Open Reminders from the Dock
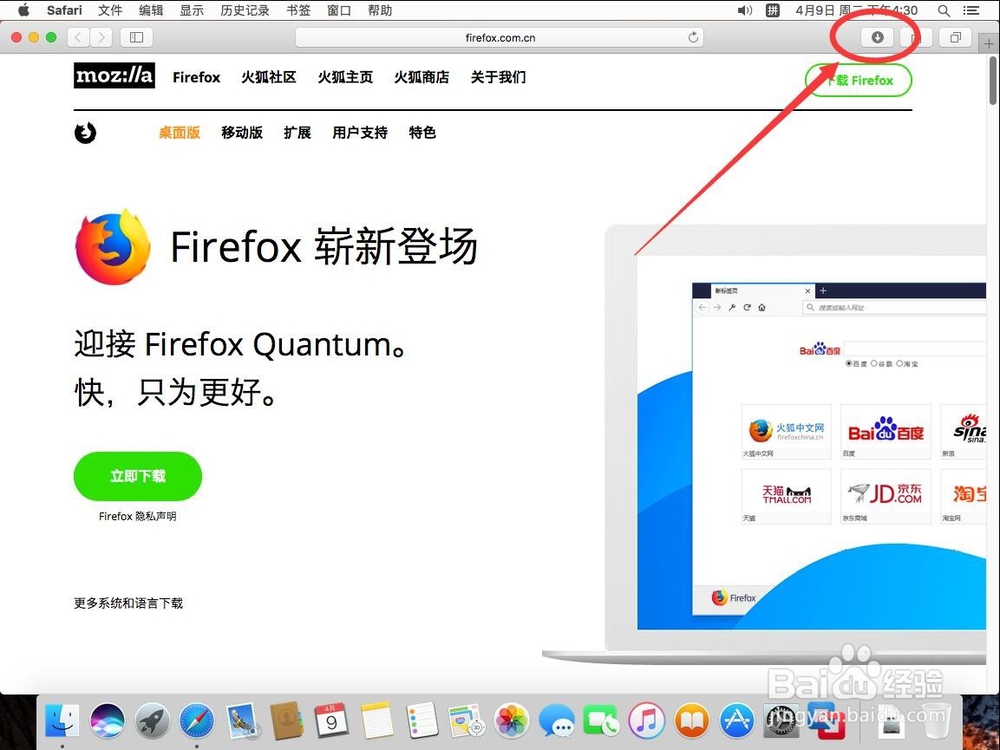The height and width of the screenshot is (750, 1000). click(x=422, y=721)
